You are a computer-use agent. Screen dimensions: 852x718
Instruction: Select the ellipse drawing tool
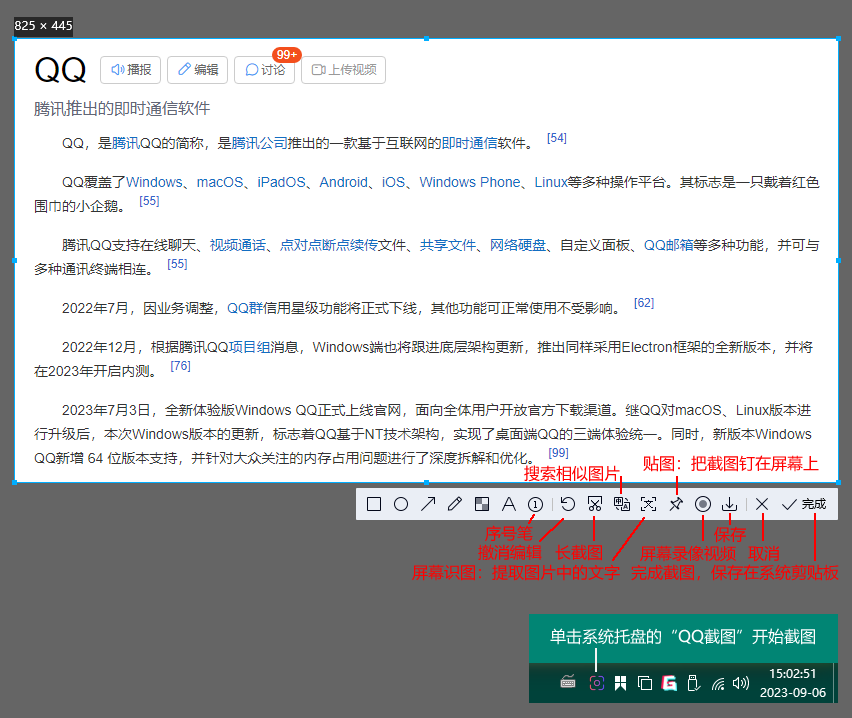click(x=401, y=504)
